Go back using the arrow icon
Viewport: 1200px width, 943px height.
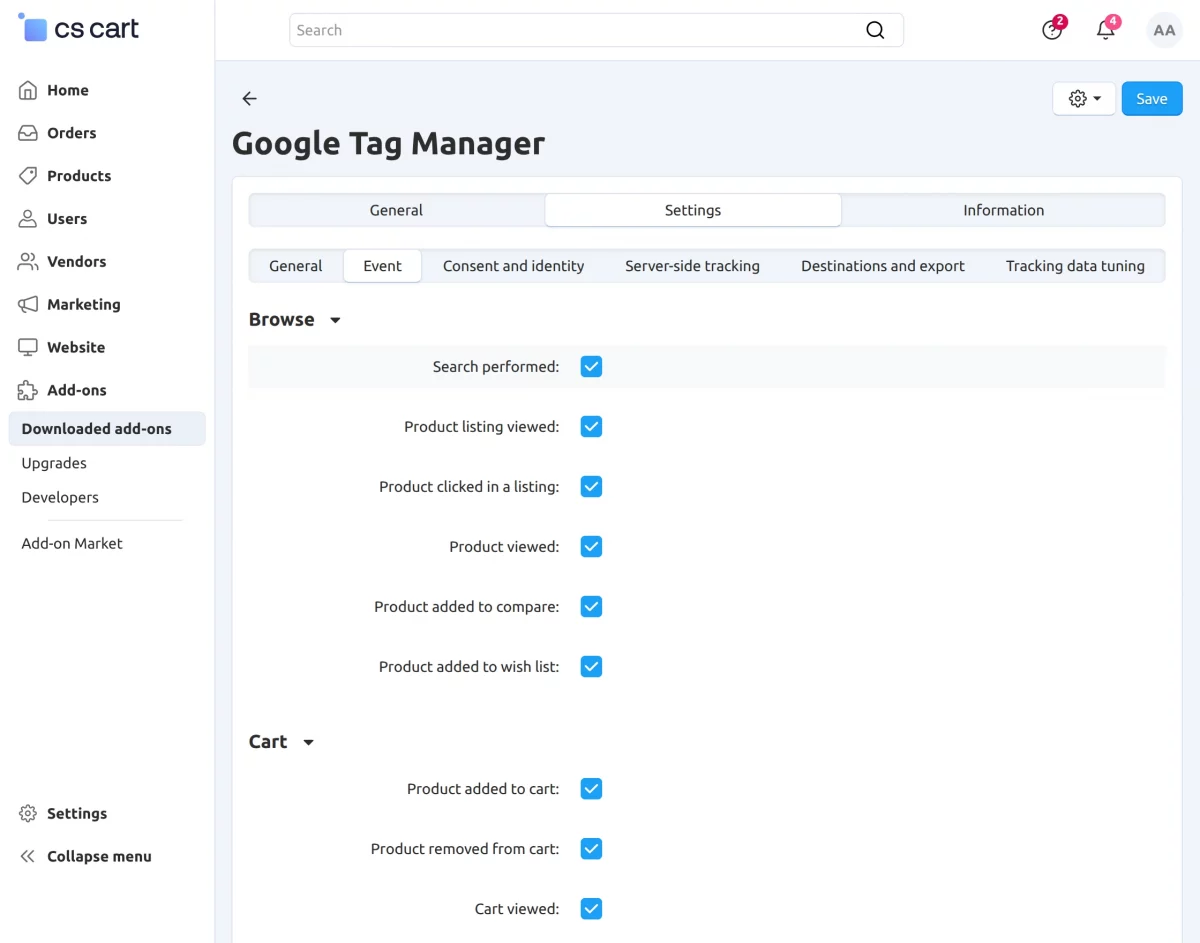pyautogui.click(x=250, y=98)
